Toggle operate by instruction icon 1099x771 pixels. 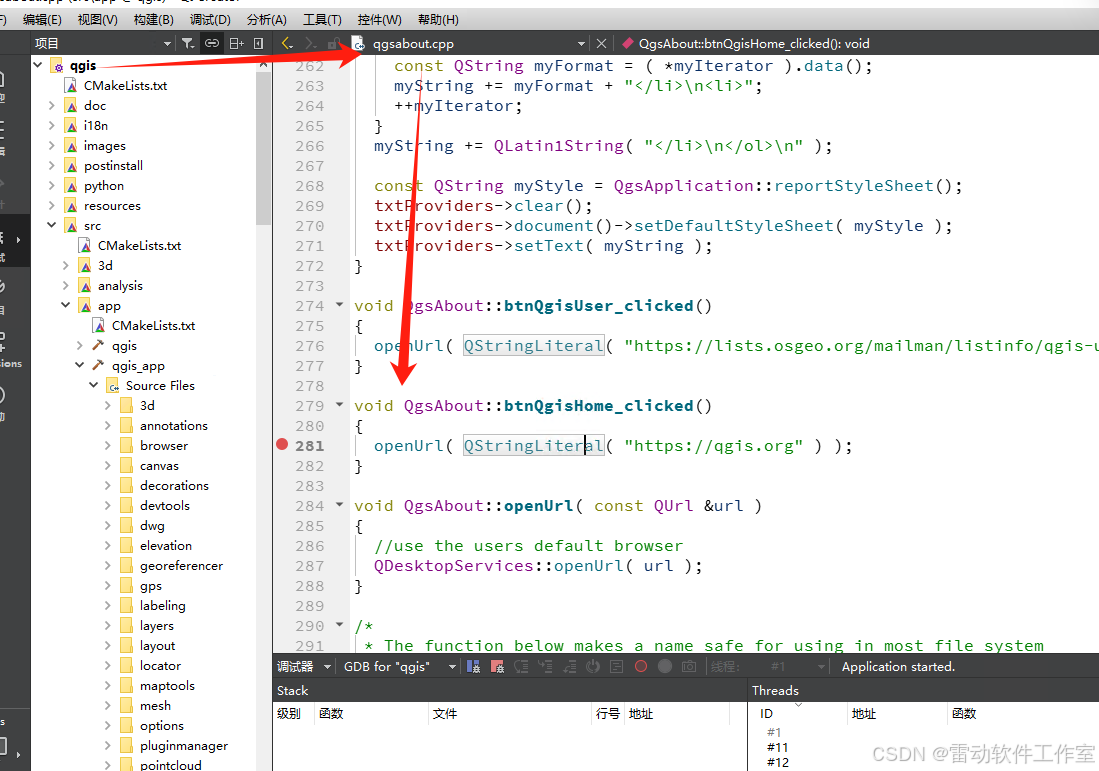[x=617, y=667]
